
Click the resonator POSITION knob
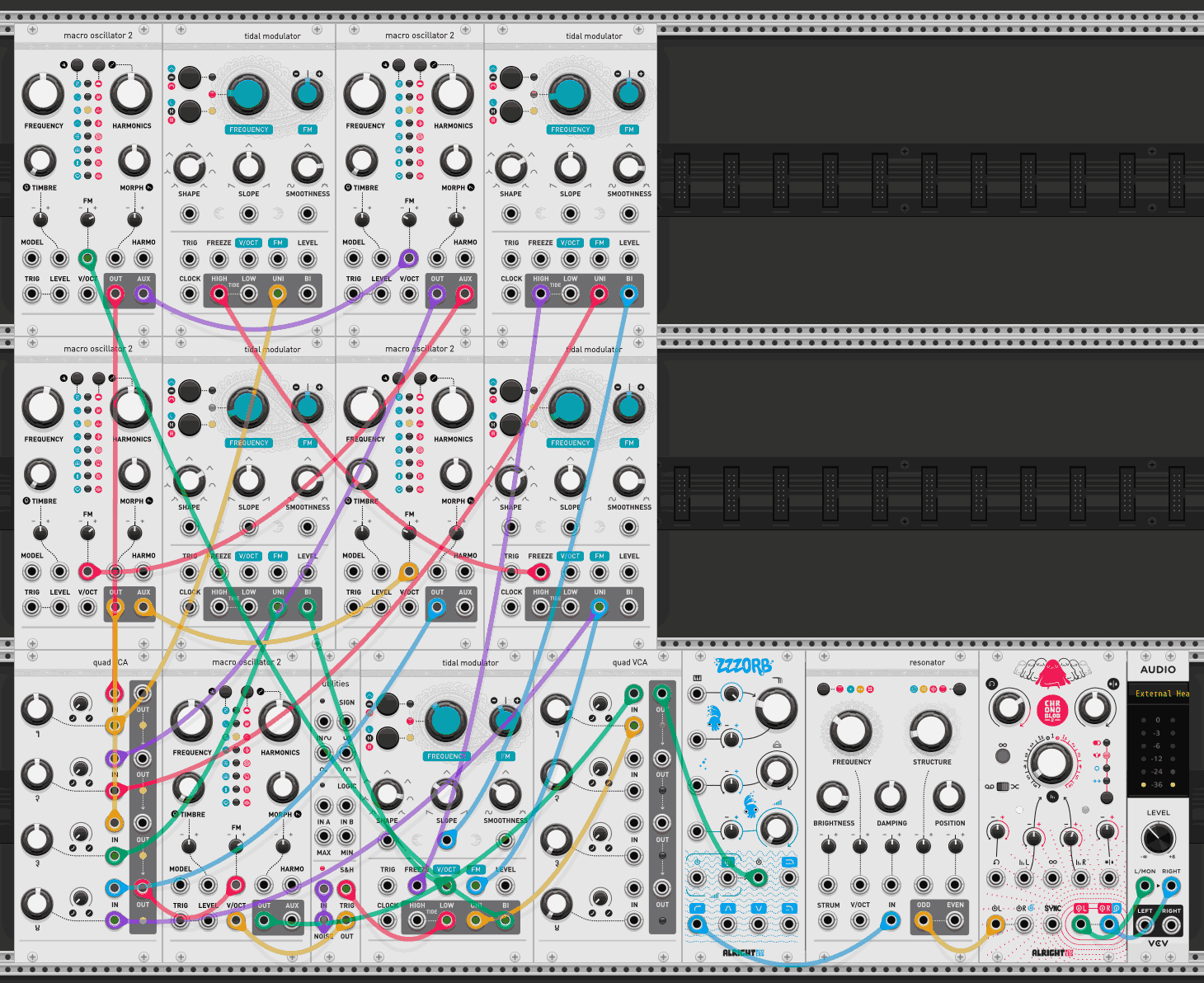tap(949, 797)
